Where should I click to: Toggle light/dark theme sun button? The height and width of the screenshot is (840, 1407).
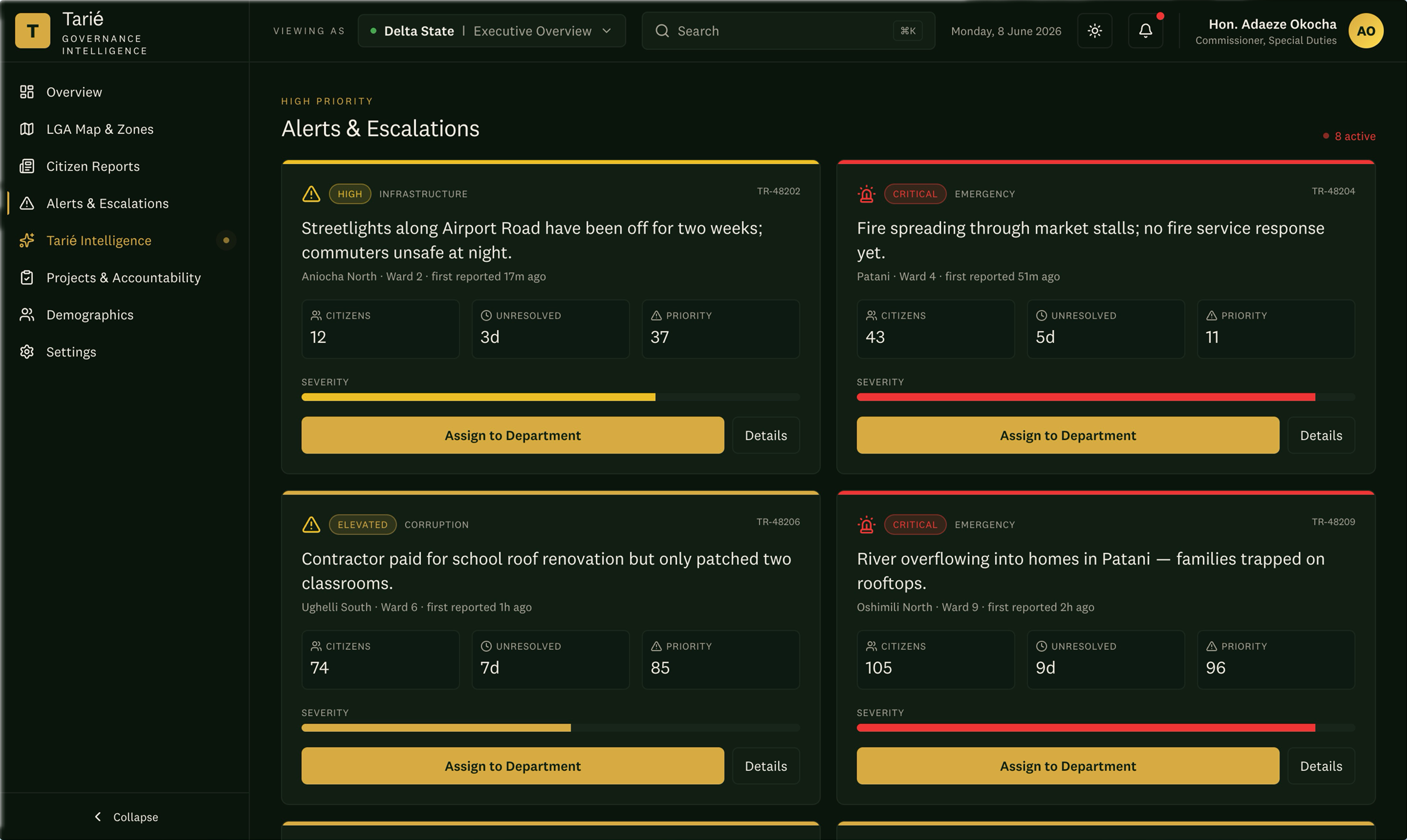coord(1095,31)
